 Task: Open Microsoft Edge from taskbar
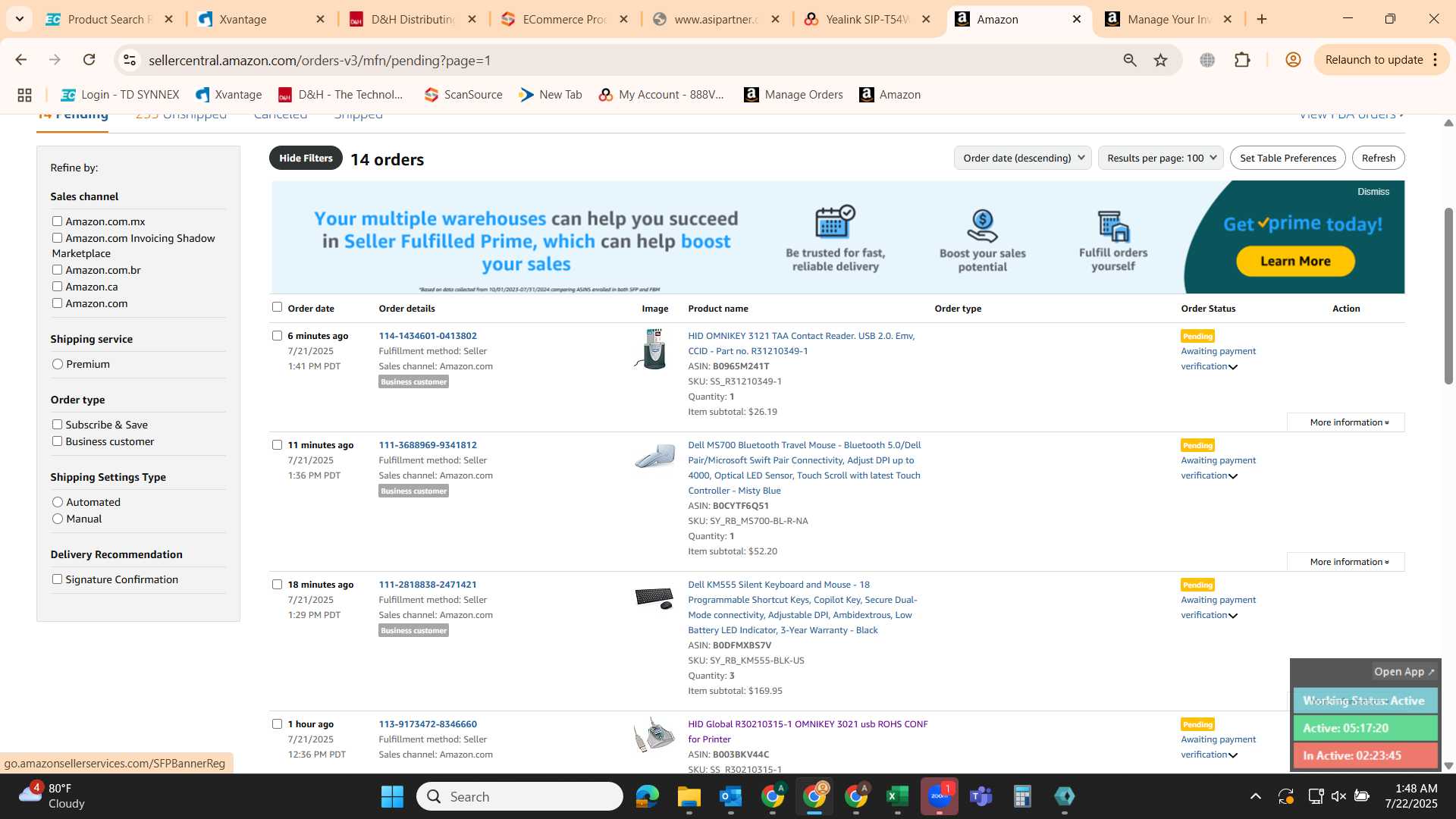(x=647, y=796)
